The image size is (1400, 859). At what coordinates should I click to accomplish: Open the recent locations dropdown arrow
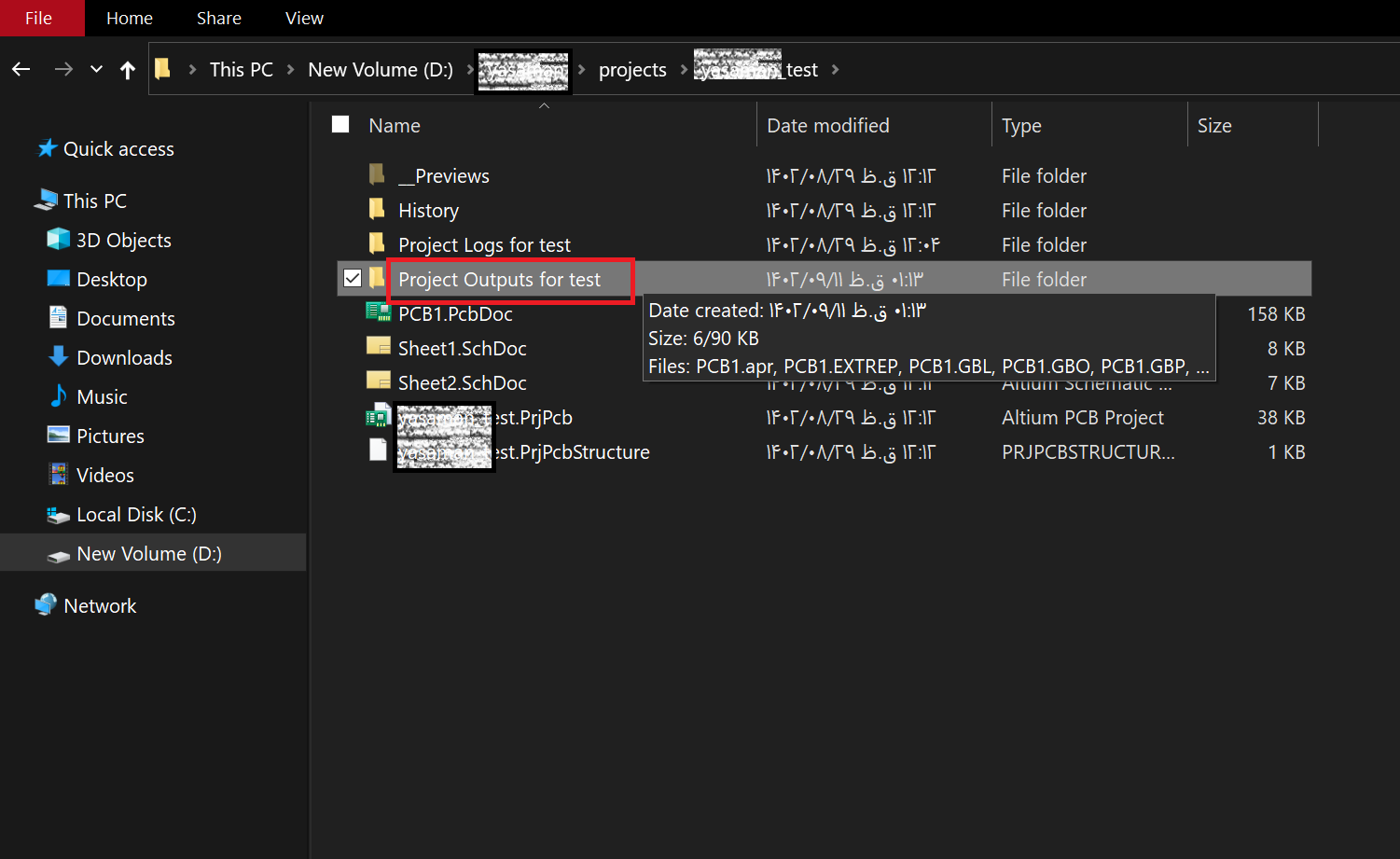96,69
